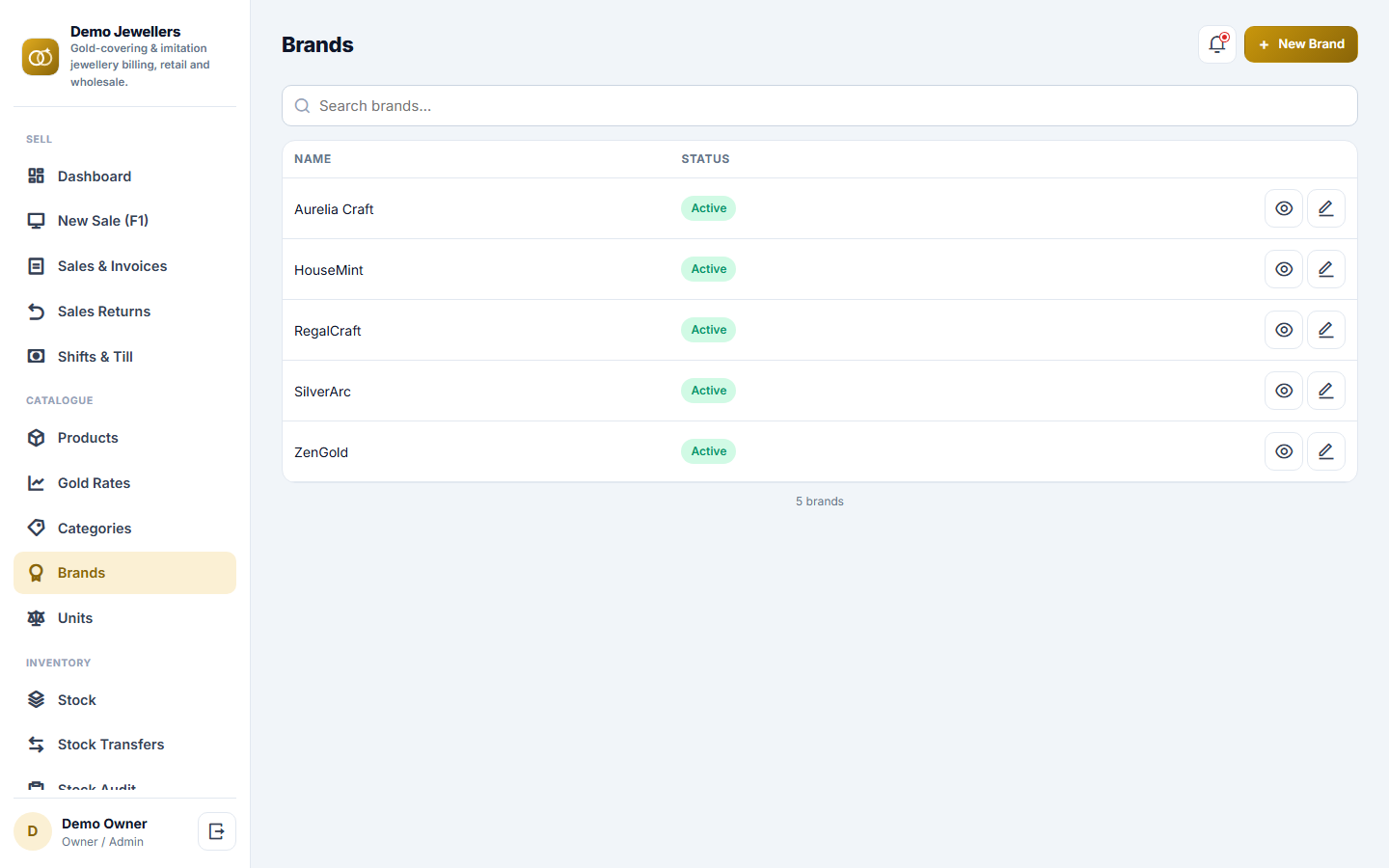Click the search magnifier icon
This screenshot has width=1389, height=868.
tap(302, 106)
